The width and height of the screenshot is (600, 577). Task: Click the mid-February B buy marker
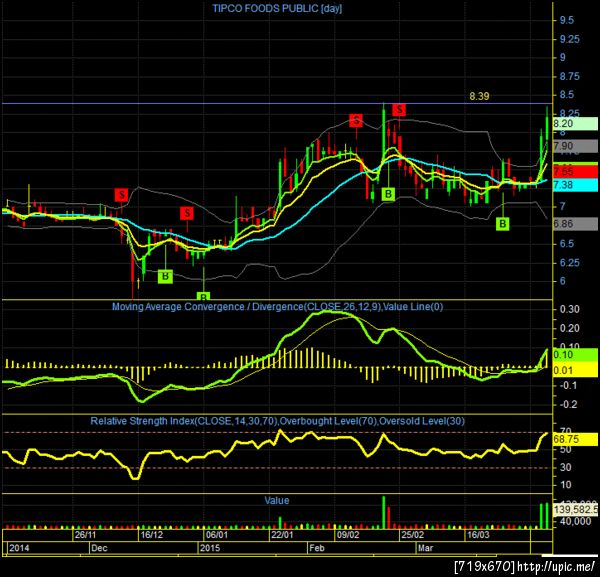(x=388, y=194)
